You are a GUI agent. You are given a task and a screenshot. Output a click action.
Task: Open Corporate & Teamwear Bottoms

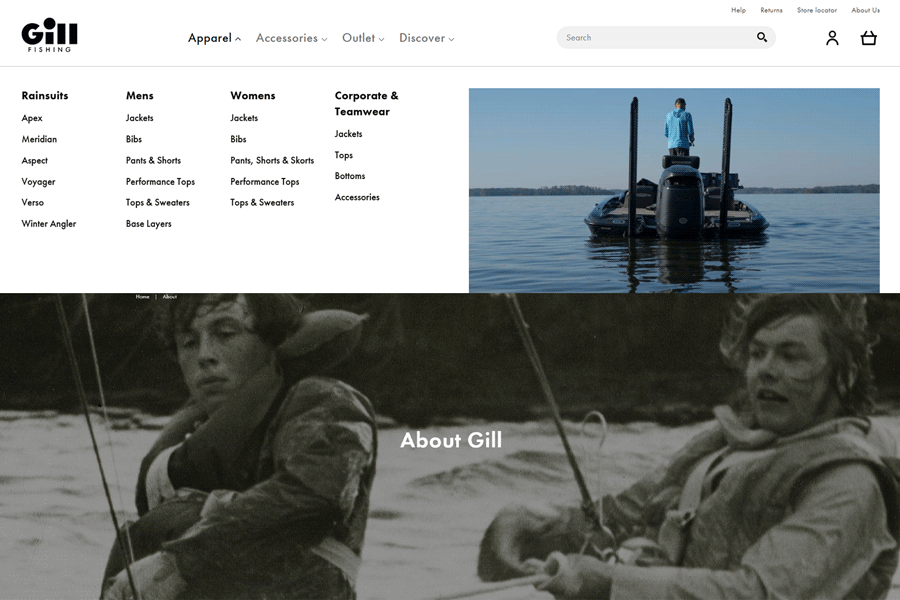point(350,176)
